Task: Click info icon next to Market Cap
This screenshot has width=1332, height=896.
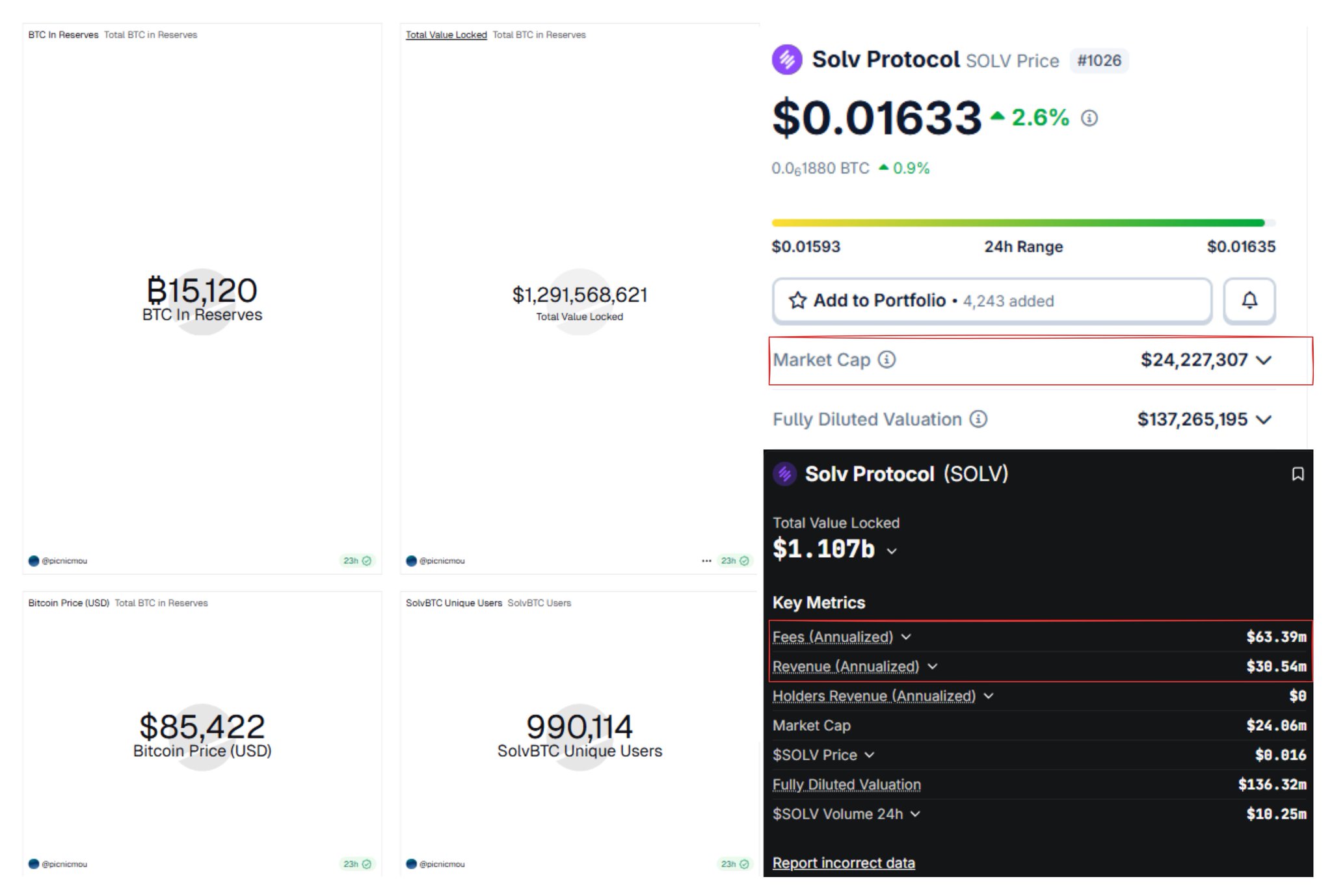Action: click(x=886, y=360)
